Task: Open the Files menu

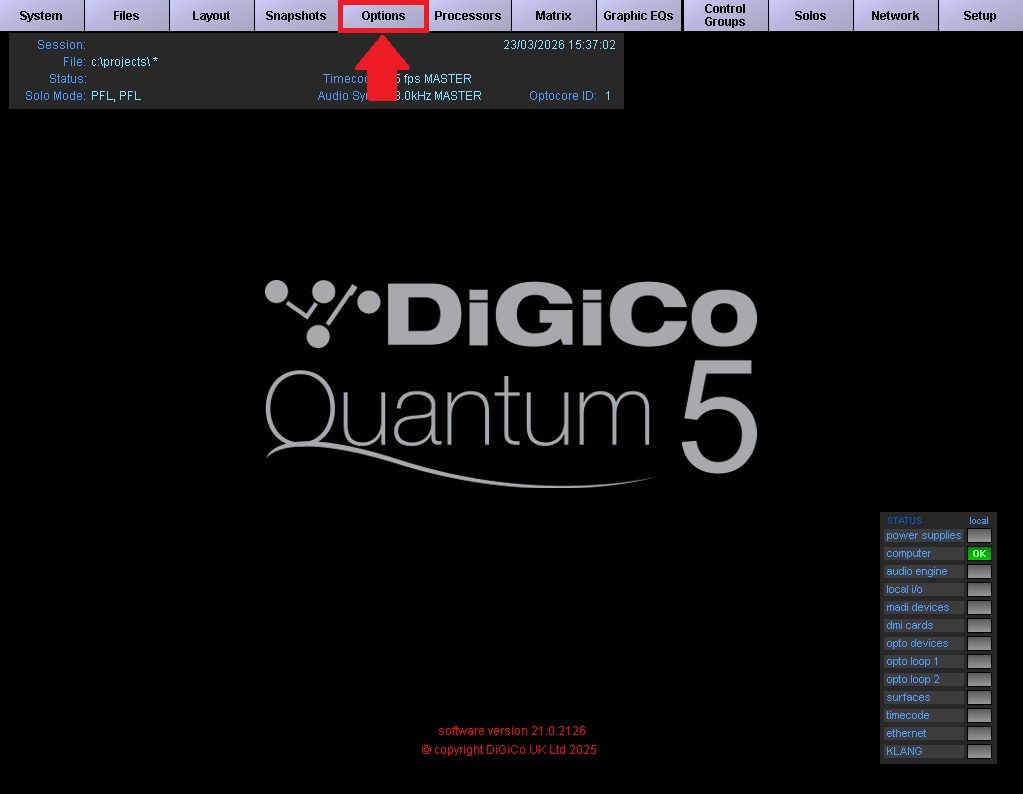Action: pyautogui.click(x=127, y=16)
